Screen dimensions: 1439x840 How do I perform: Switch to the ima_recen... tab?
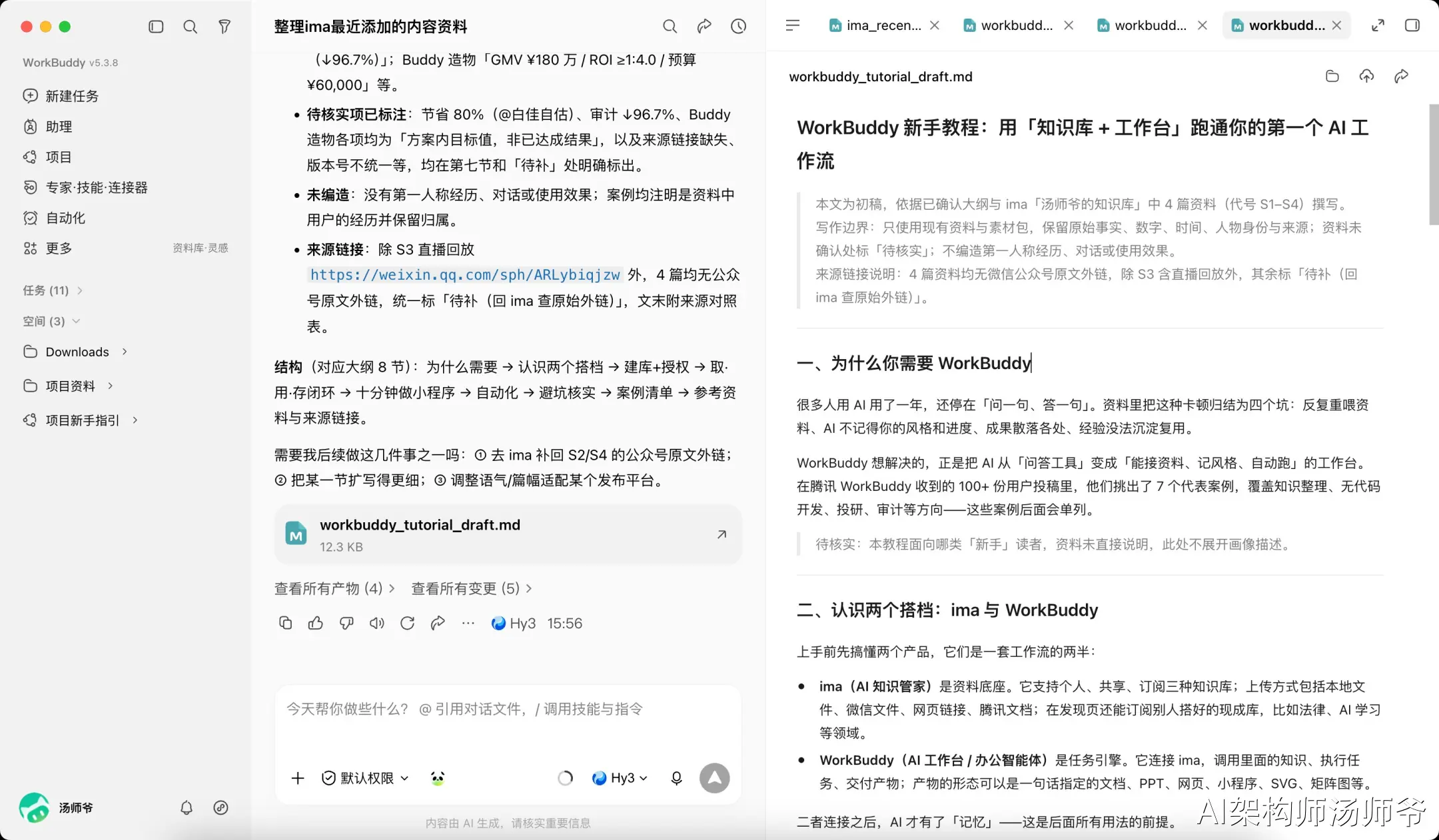click(x=875, y=25)
